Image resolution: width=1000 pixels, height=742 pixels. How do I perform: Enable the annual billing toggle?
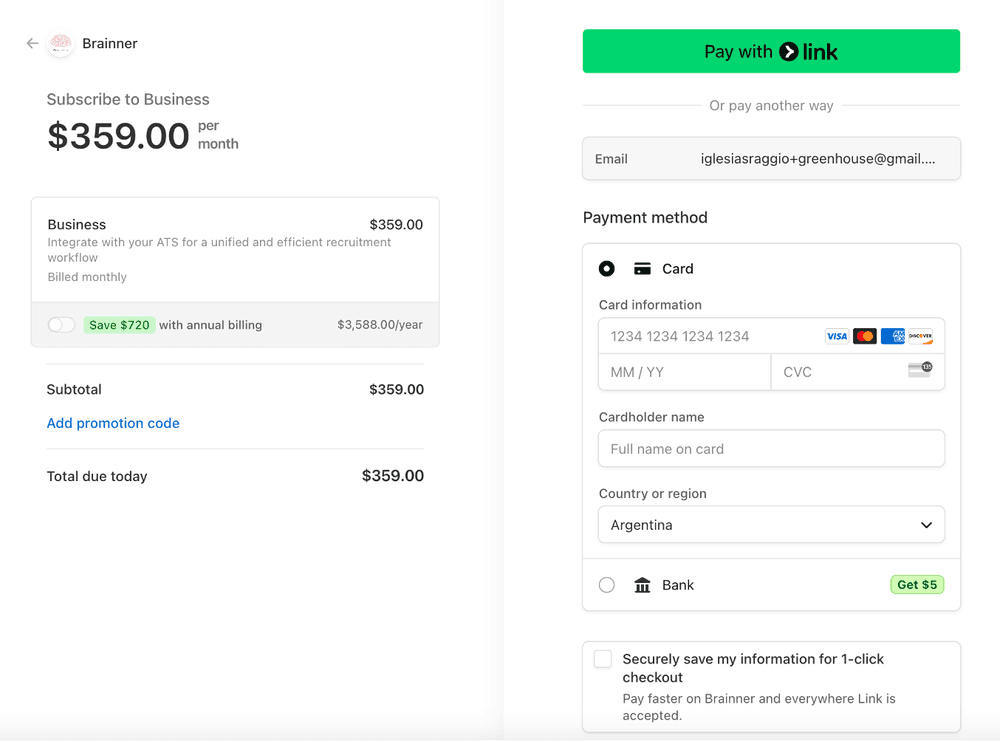[x=62, y=325]
